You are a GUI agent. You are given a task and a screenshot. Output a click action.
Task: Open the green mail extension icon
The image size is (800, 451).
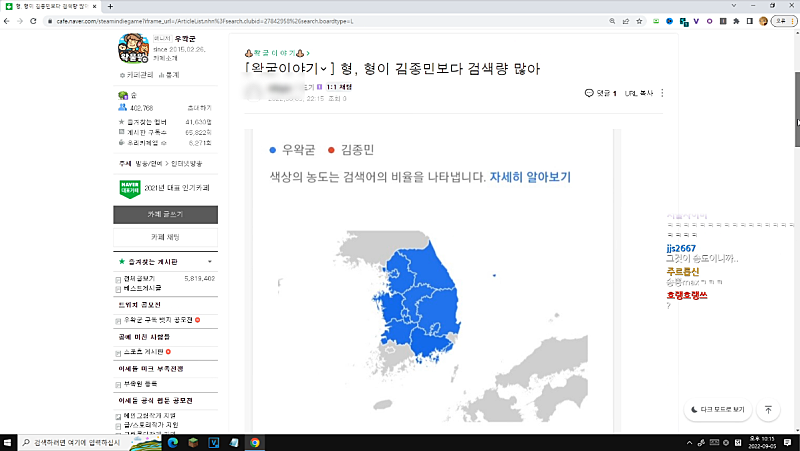656,21
